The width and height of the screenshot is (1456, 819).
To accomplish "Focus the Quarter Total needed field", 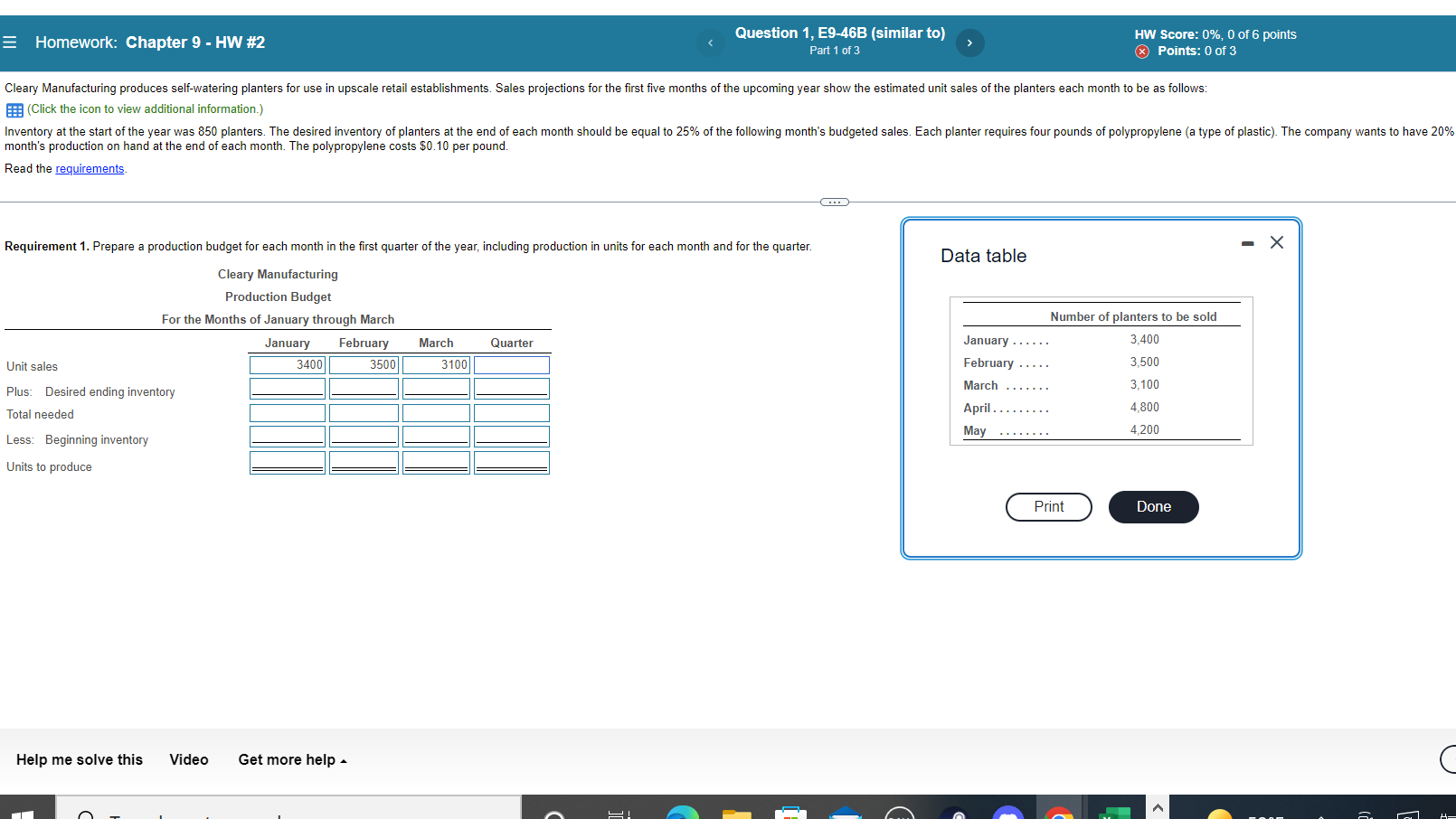I will [512, 413].
